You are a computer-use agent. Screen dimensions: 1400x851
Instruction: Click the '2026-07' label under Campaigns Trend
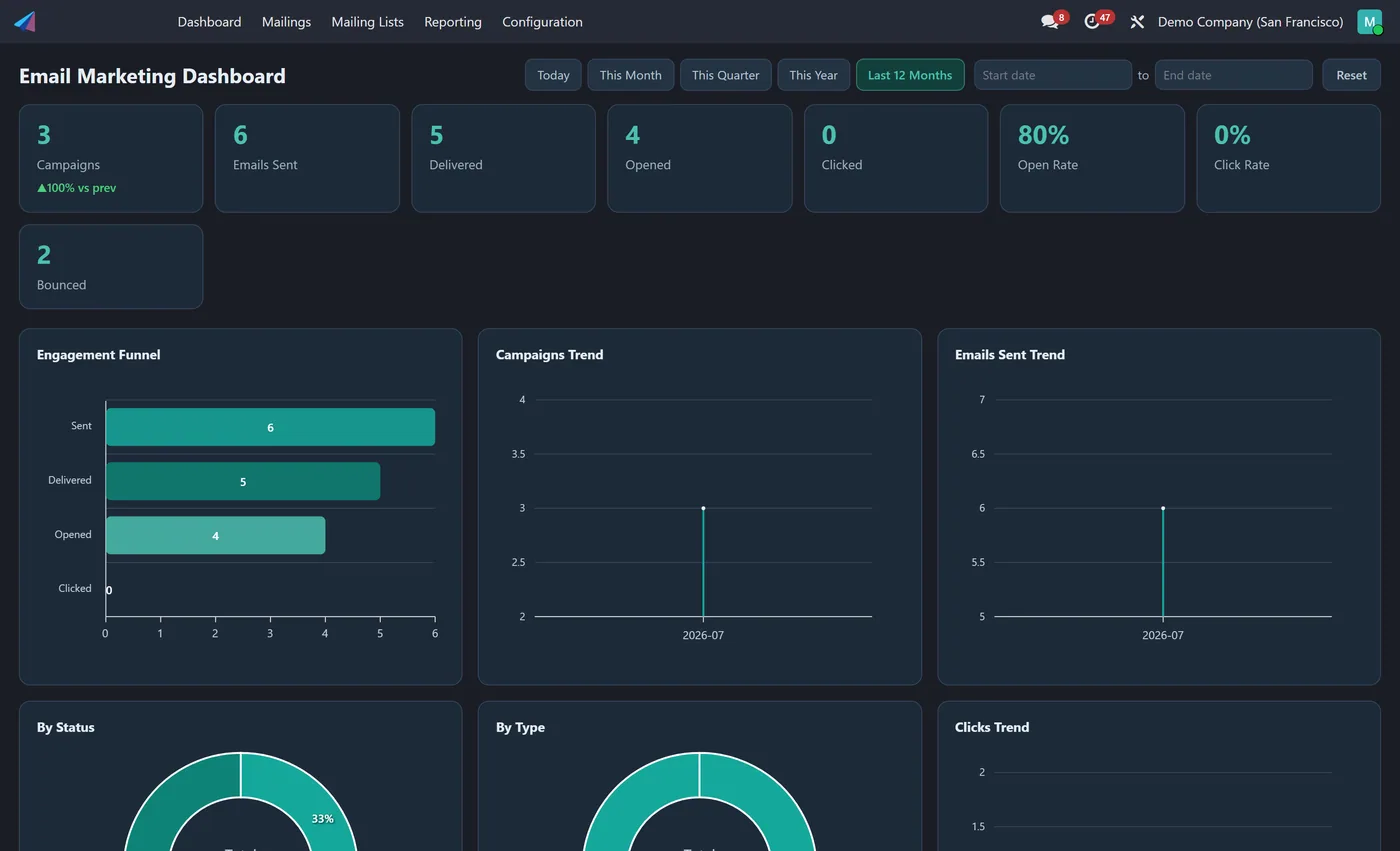click(x=703, y=635)
